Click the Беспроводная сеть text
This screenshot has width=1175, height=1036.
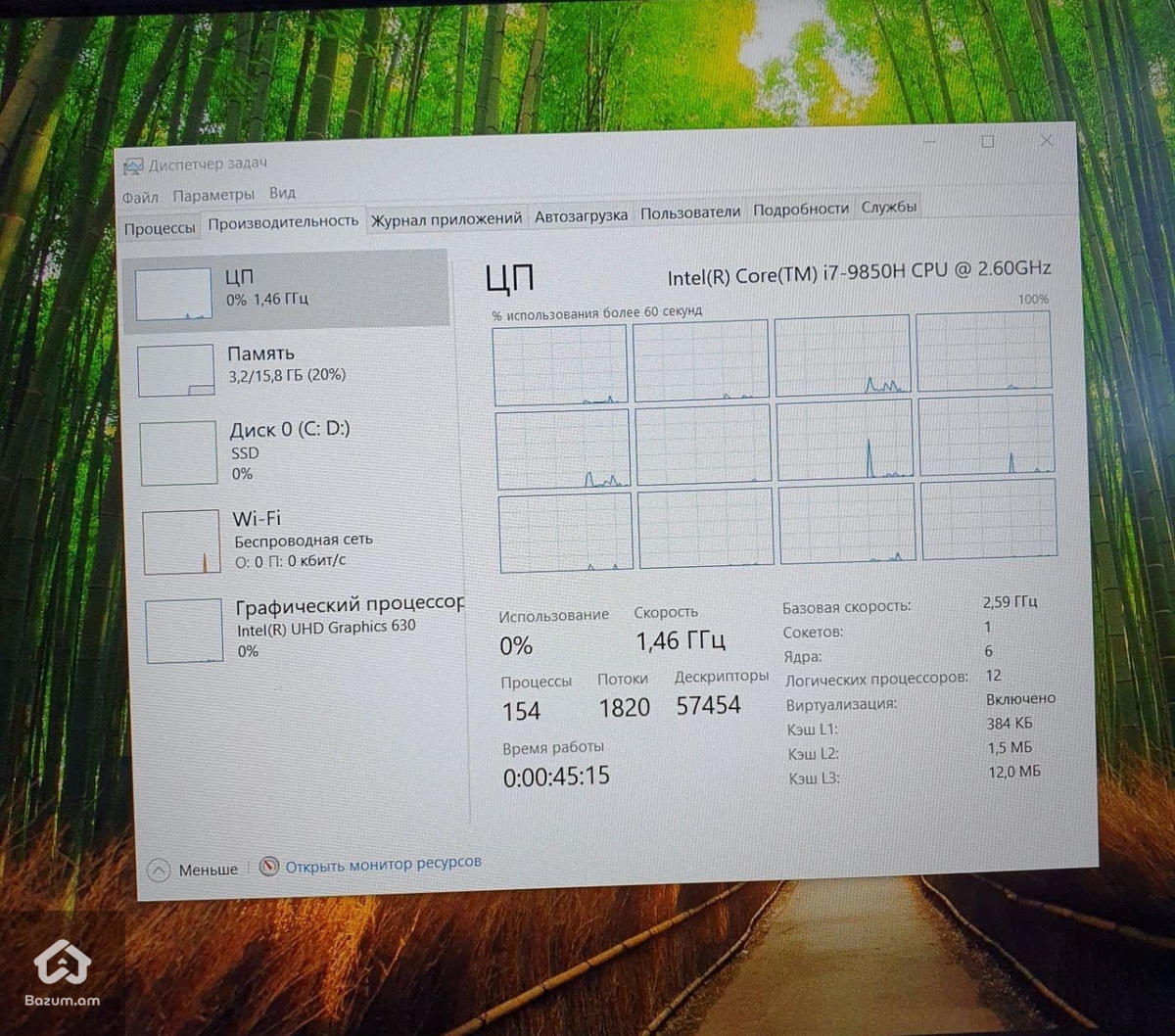(303, 540)
